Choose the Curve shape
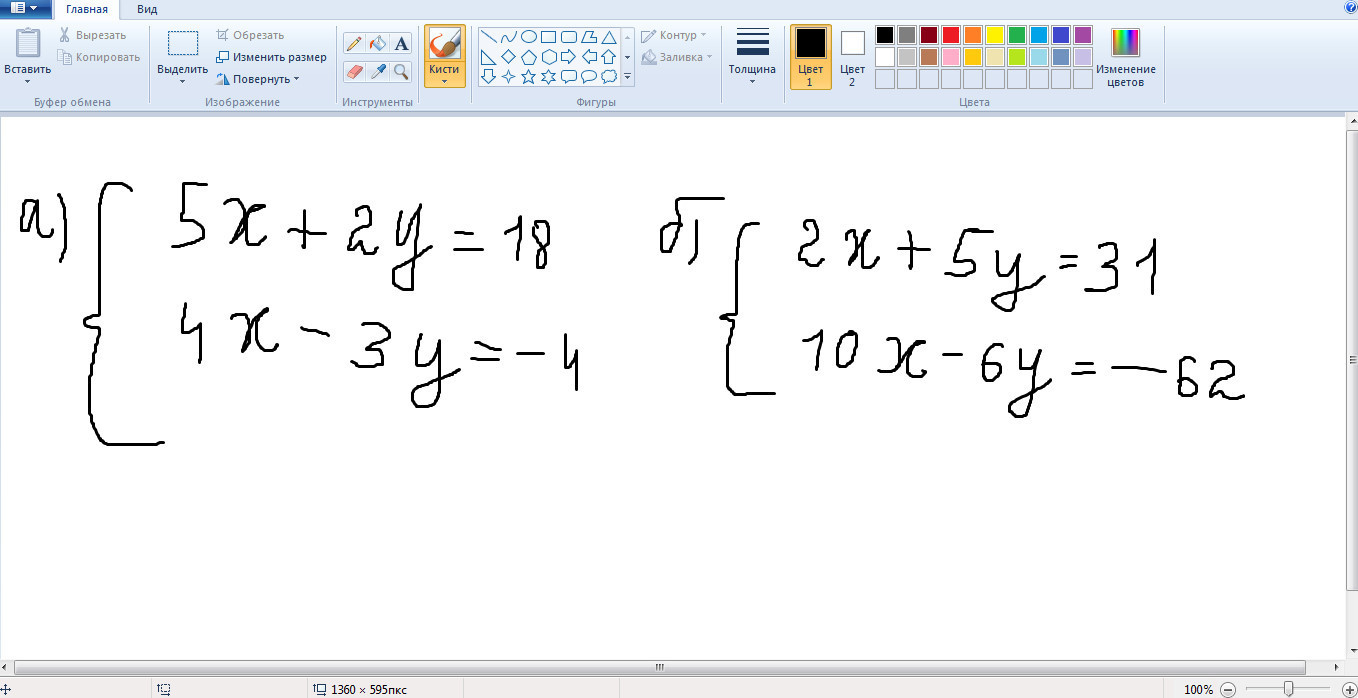This screenshot has width=1358, height=698. pos(509,36)
